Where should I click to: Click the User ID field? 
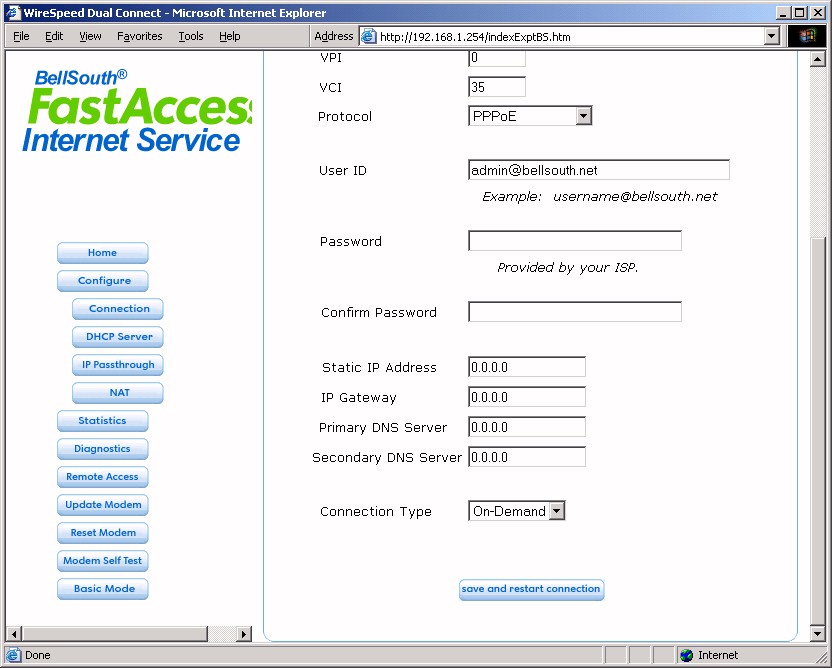pos(599,170)
